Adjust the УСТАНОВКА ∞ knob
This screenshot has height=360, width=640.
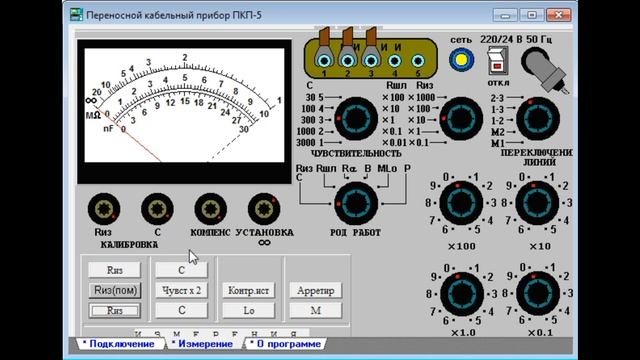(264, 209)
